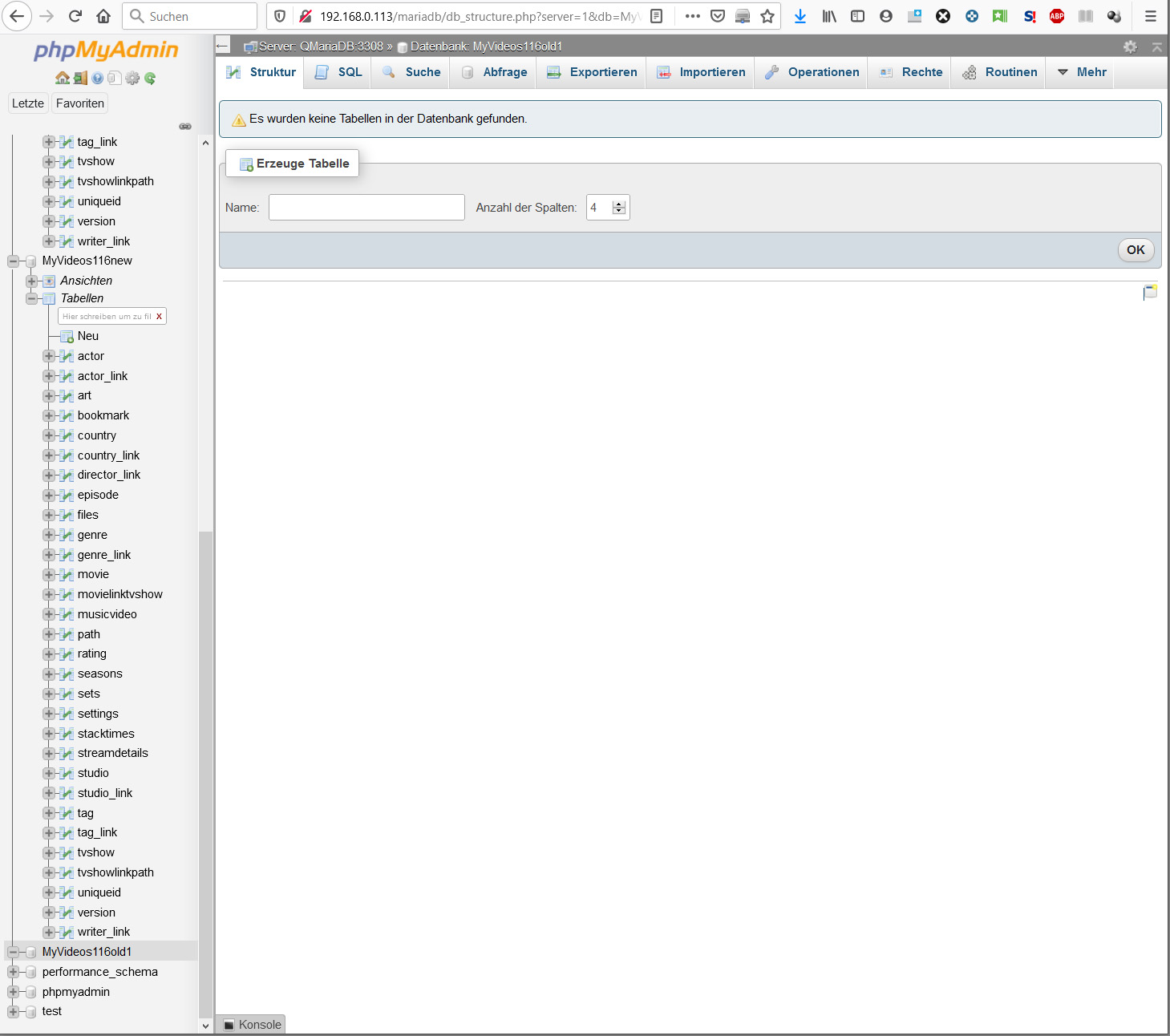
Task: Click the browser reload button
Action: tap(75, 16)
